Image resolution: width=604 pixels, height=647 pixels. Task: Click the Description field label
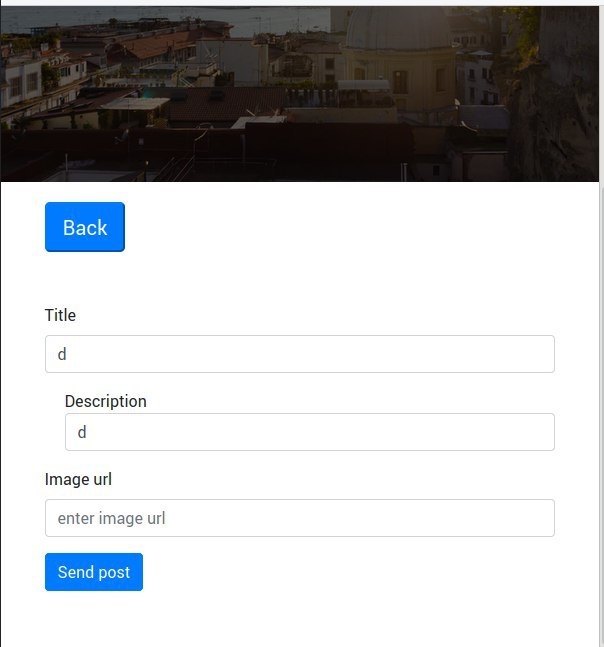pos(106,401)
